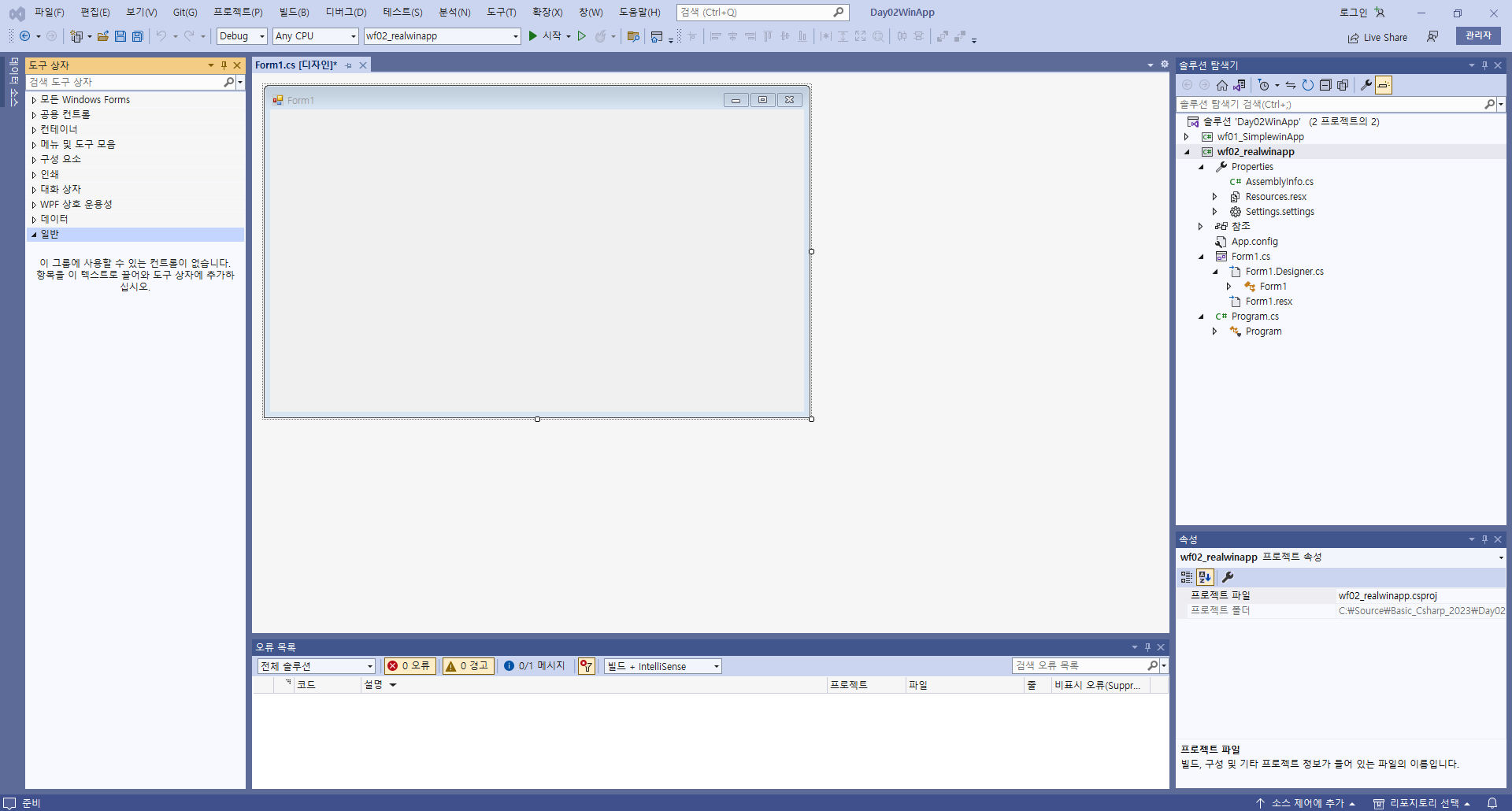Open the Any CPU platform dropdown
The image size is (1512, 811).
[x=314, y=36]
